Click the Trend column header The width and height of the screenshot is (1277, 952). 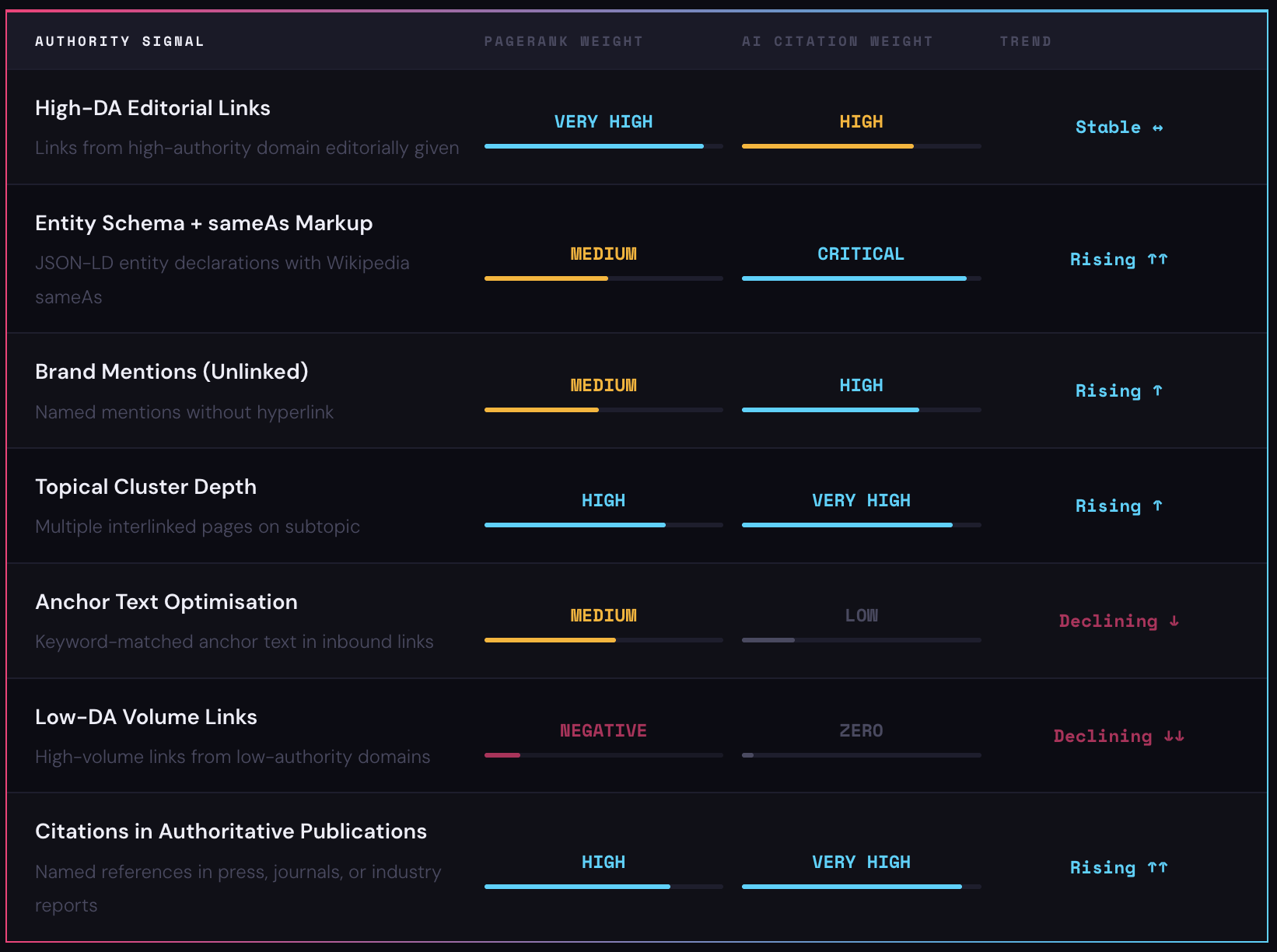[x=1025, y=41]
